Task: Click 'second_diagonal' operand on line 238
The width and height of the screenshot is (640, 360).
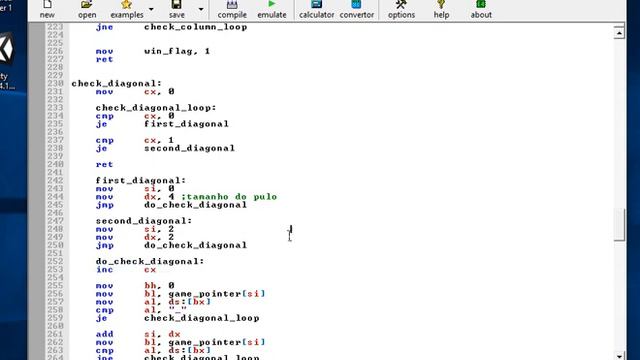Action: [x=189, y=148]
